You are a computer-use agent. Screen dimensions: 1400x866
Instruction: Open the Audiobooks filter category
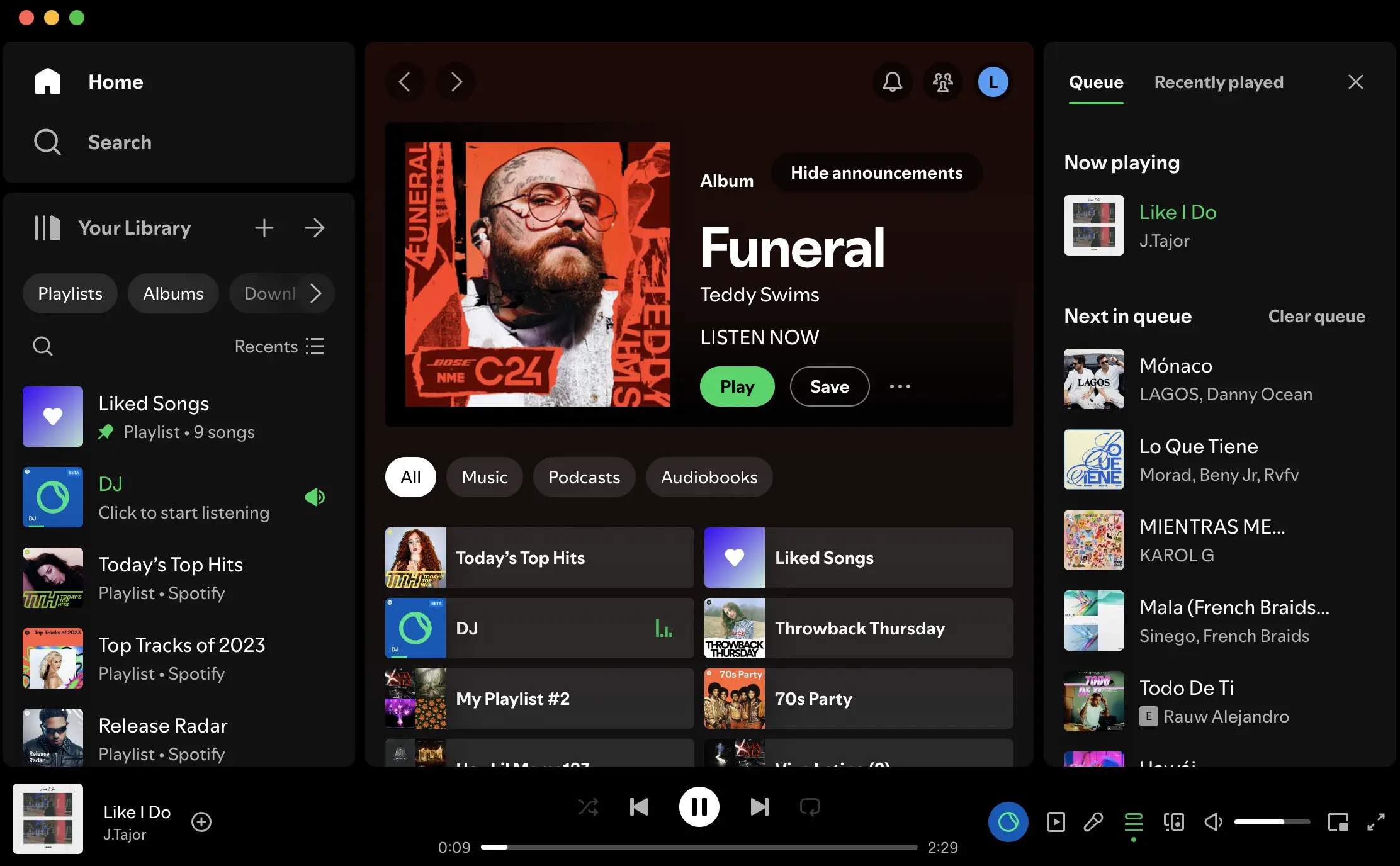pos(709,477)
